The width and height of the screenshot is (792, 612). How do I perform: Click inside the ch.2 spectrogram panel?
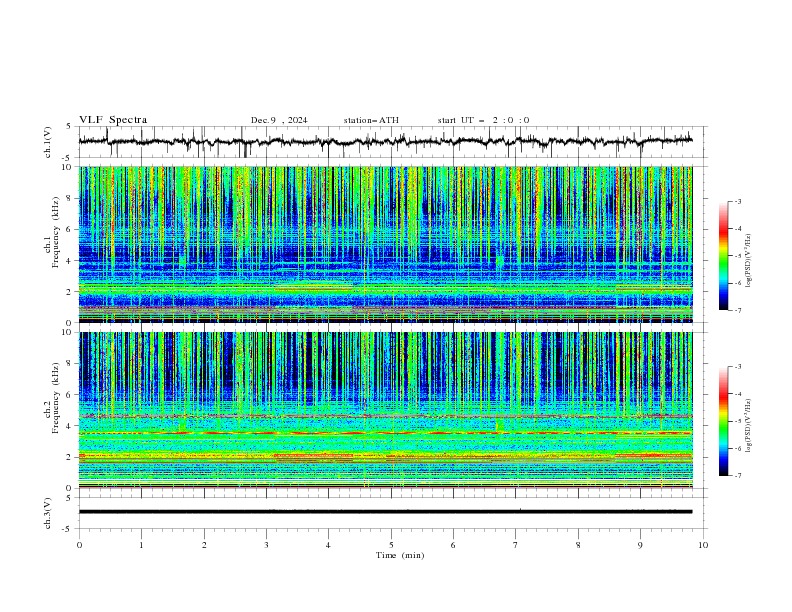(385, 410)
